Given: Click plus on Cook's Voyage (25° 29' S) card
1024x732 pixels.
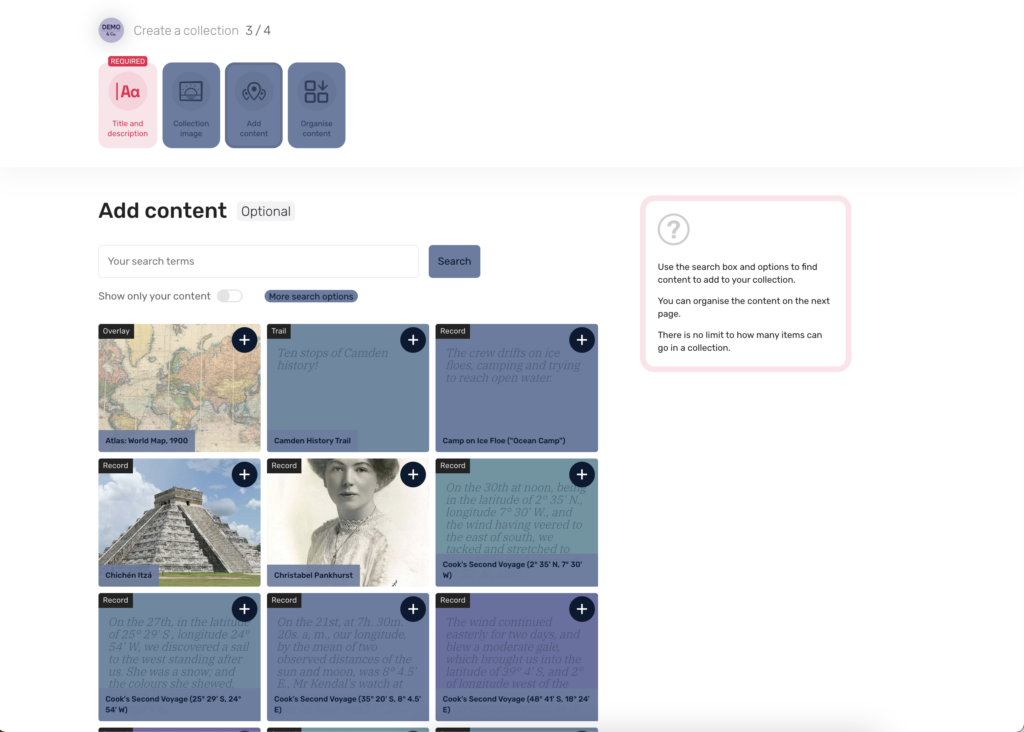Looking at the screenshot, I should point(244,609).
